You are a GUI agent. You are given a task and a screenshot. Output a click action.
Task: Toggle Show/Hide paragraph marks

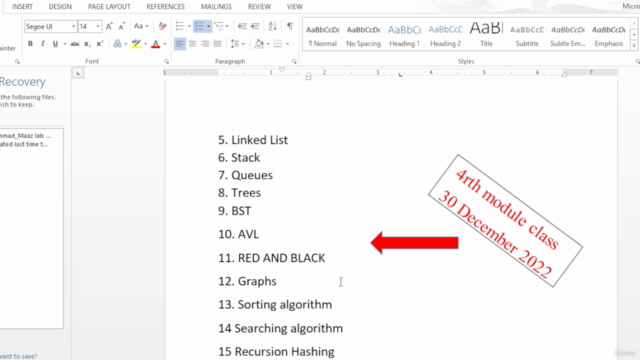(289, 26)
